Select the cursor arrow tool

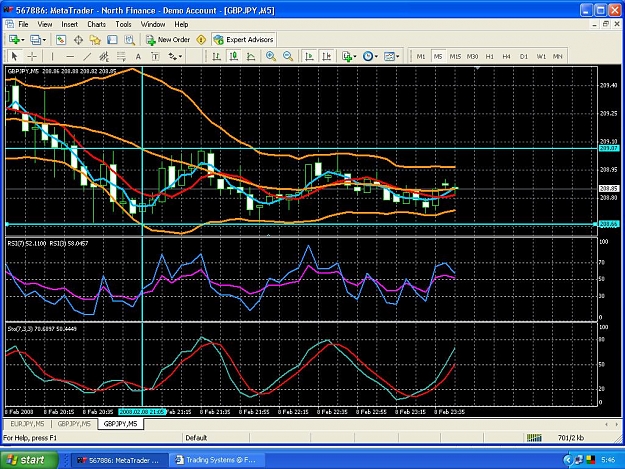[x=15, y=57]
